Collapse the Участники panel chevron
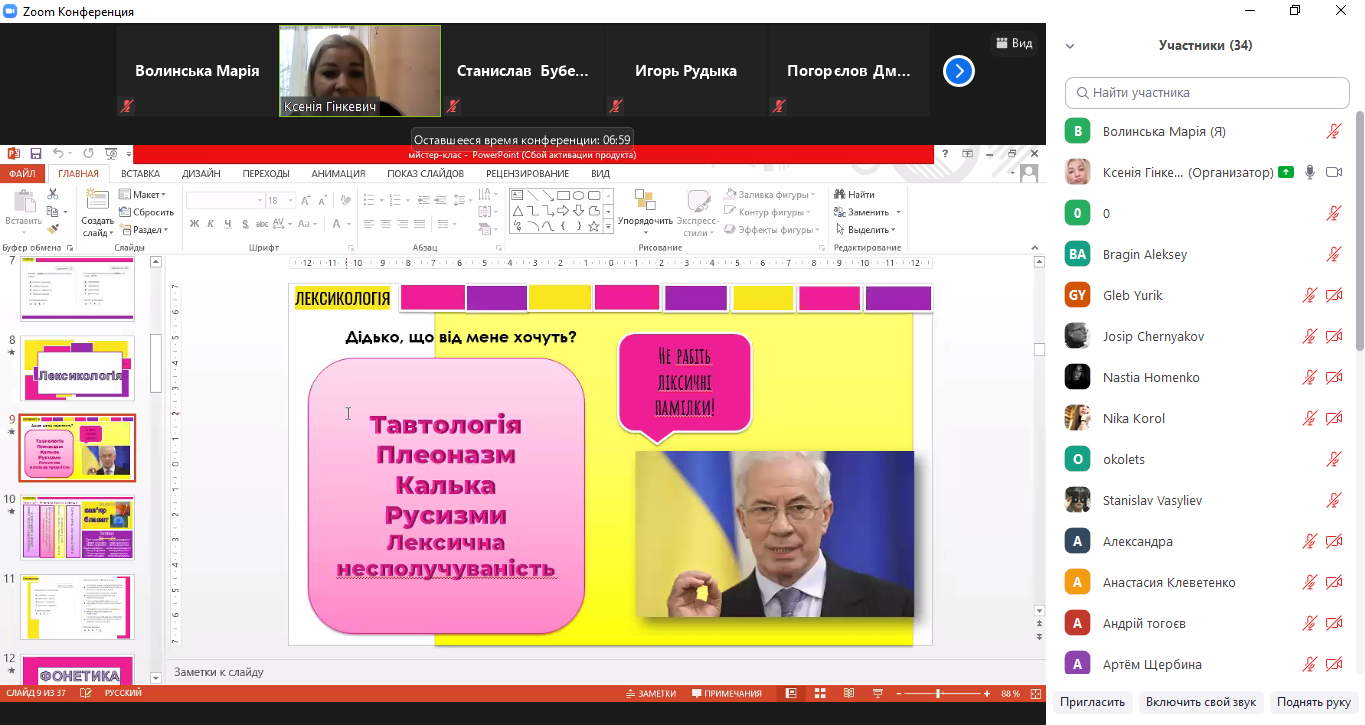1365x725 pixels. (1070, 46)
